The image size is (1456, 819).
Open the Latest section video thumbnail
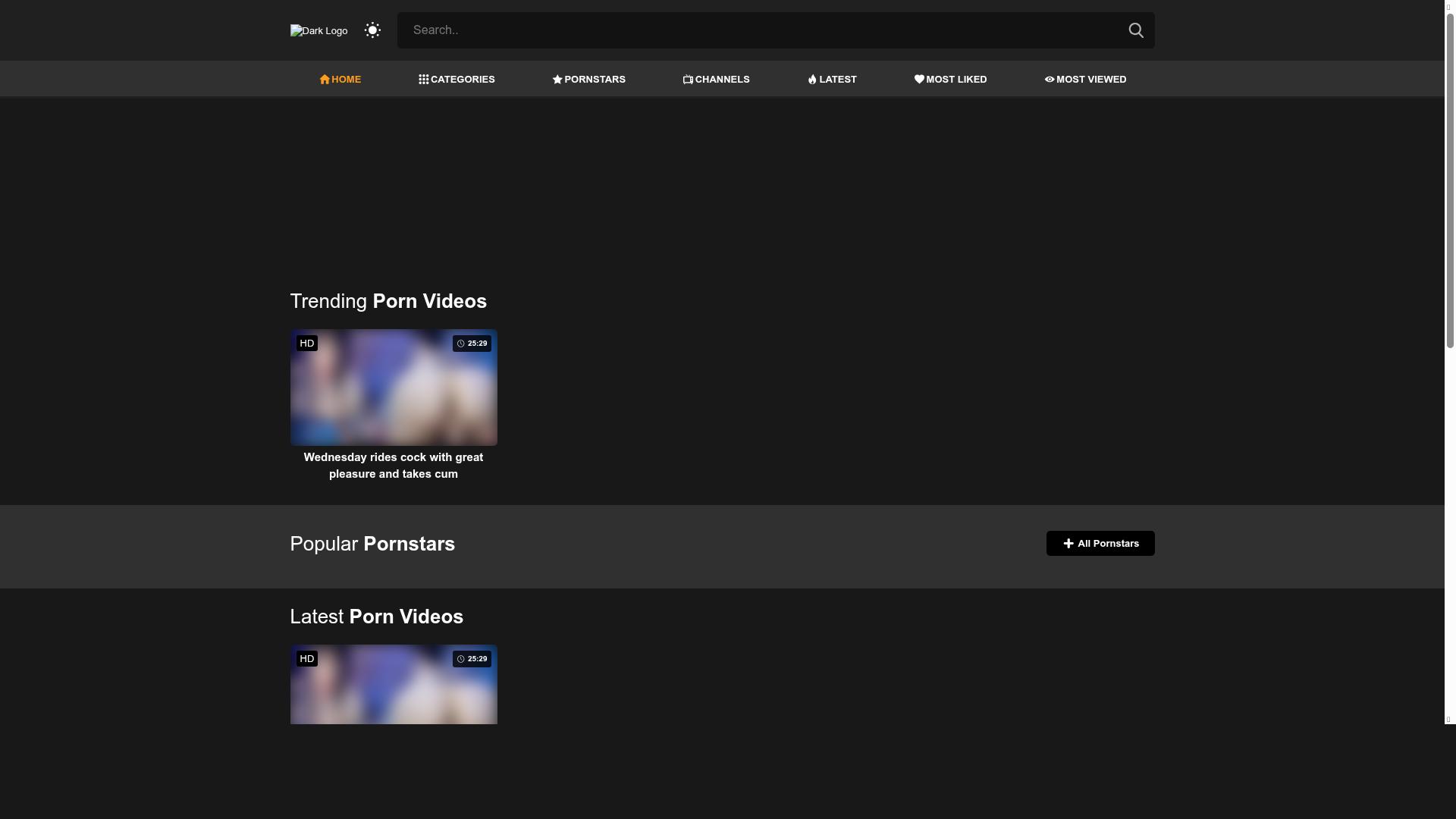pyautogui.click(x=393, y=686)
